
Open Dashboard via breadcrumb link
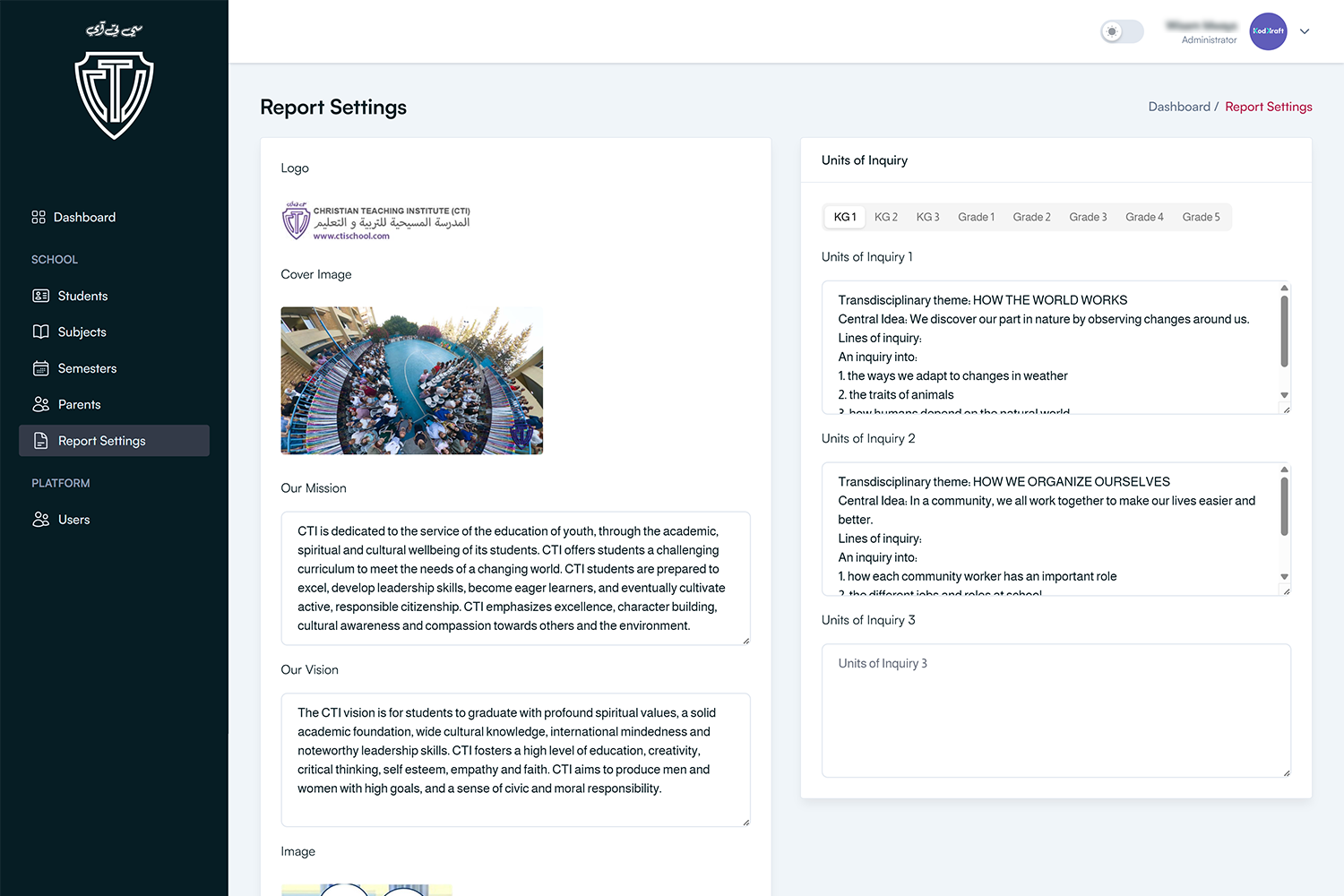[x=1179, y=106]
